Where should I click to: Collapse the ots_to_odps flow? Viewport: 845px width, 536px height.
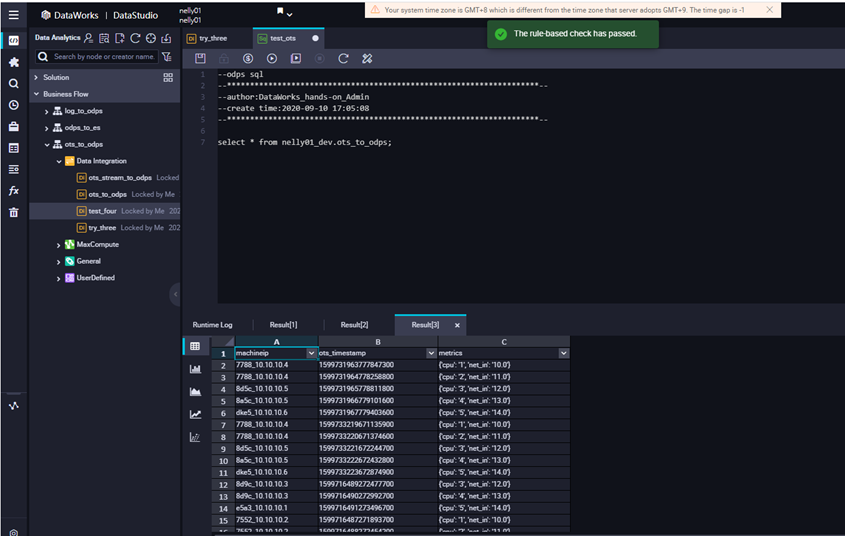click(x=46, y=145)
